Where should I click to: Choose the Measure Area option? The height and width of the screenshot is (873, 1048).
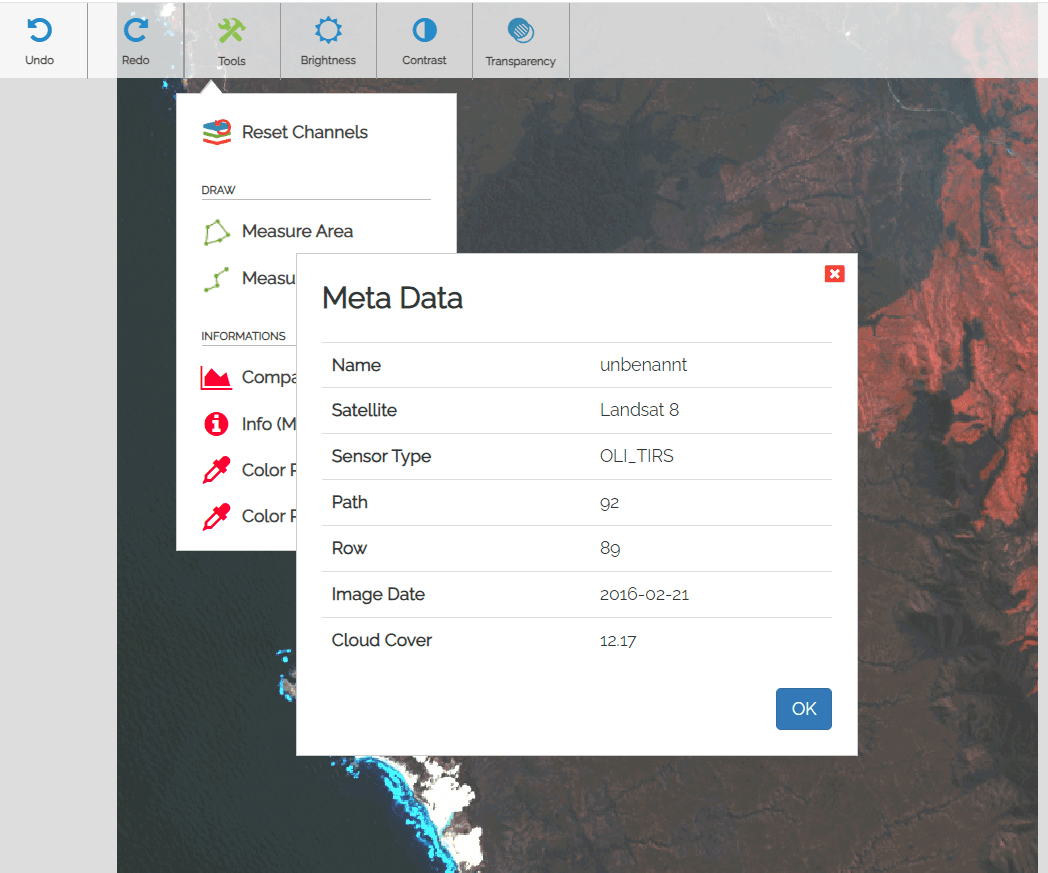pos(297,231)
